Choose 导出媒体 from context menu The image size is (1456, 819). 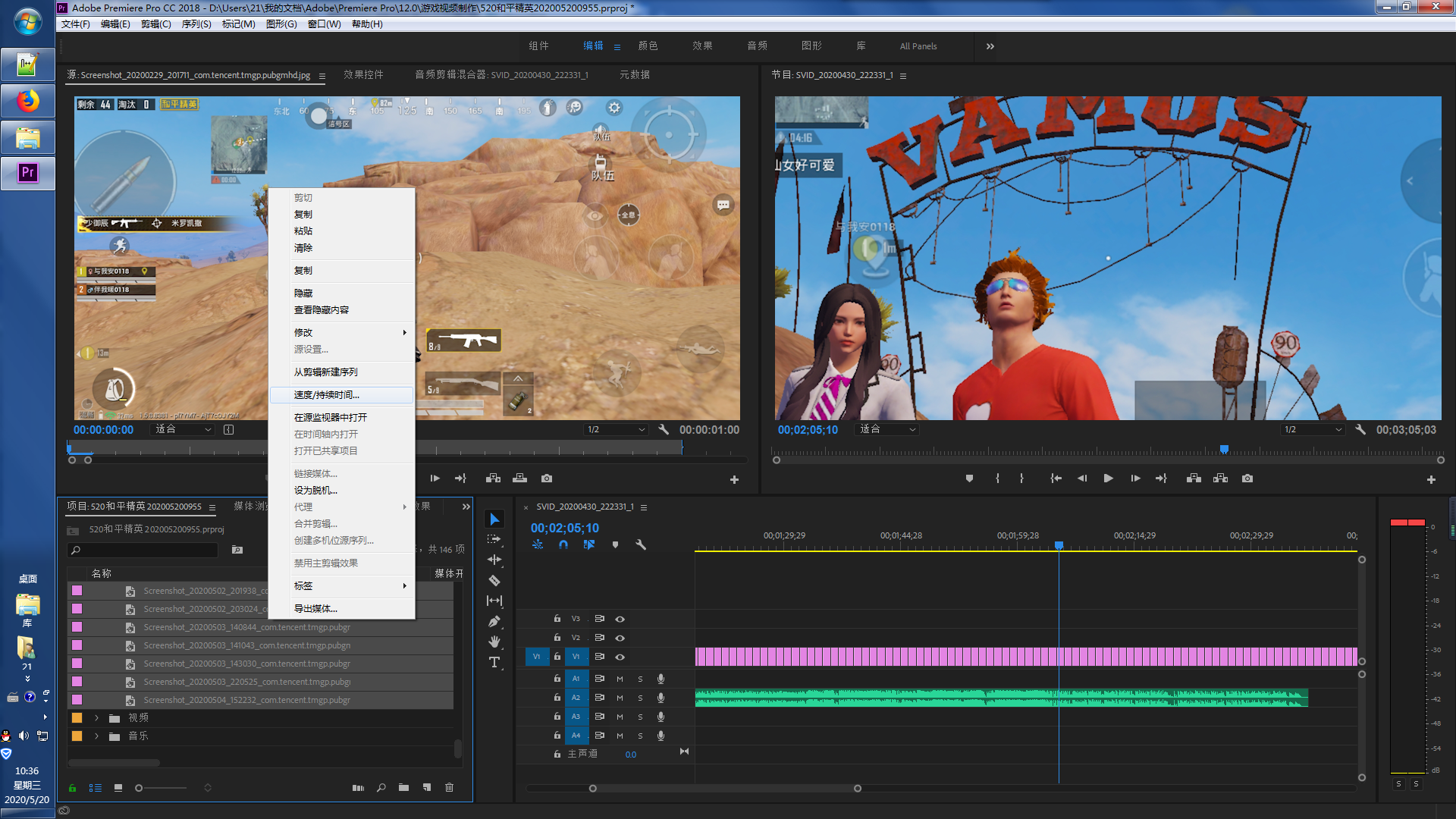[x=341, y=609]
